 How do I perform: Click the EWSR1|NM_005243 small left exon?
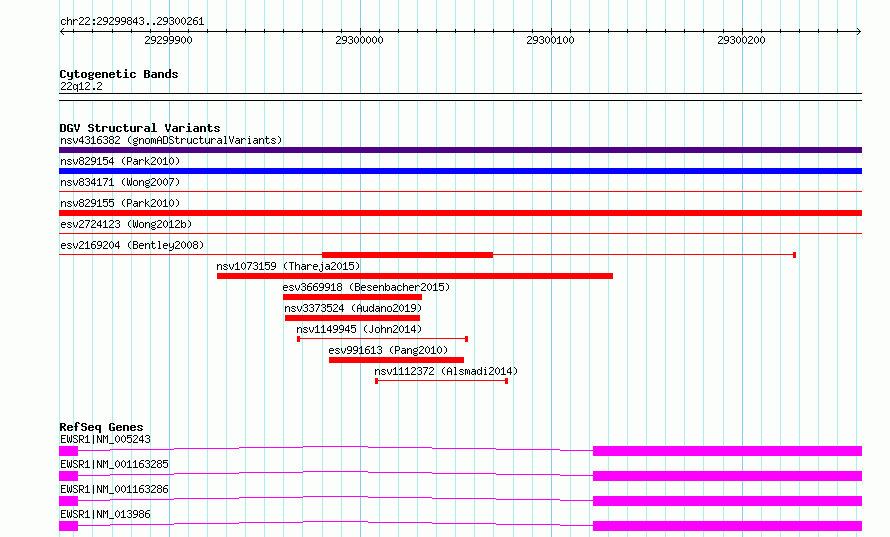[69, 451]
